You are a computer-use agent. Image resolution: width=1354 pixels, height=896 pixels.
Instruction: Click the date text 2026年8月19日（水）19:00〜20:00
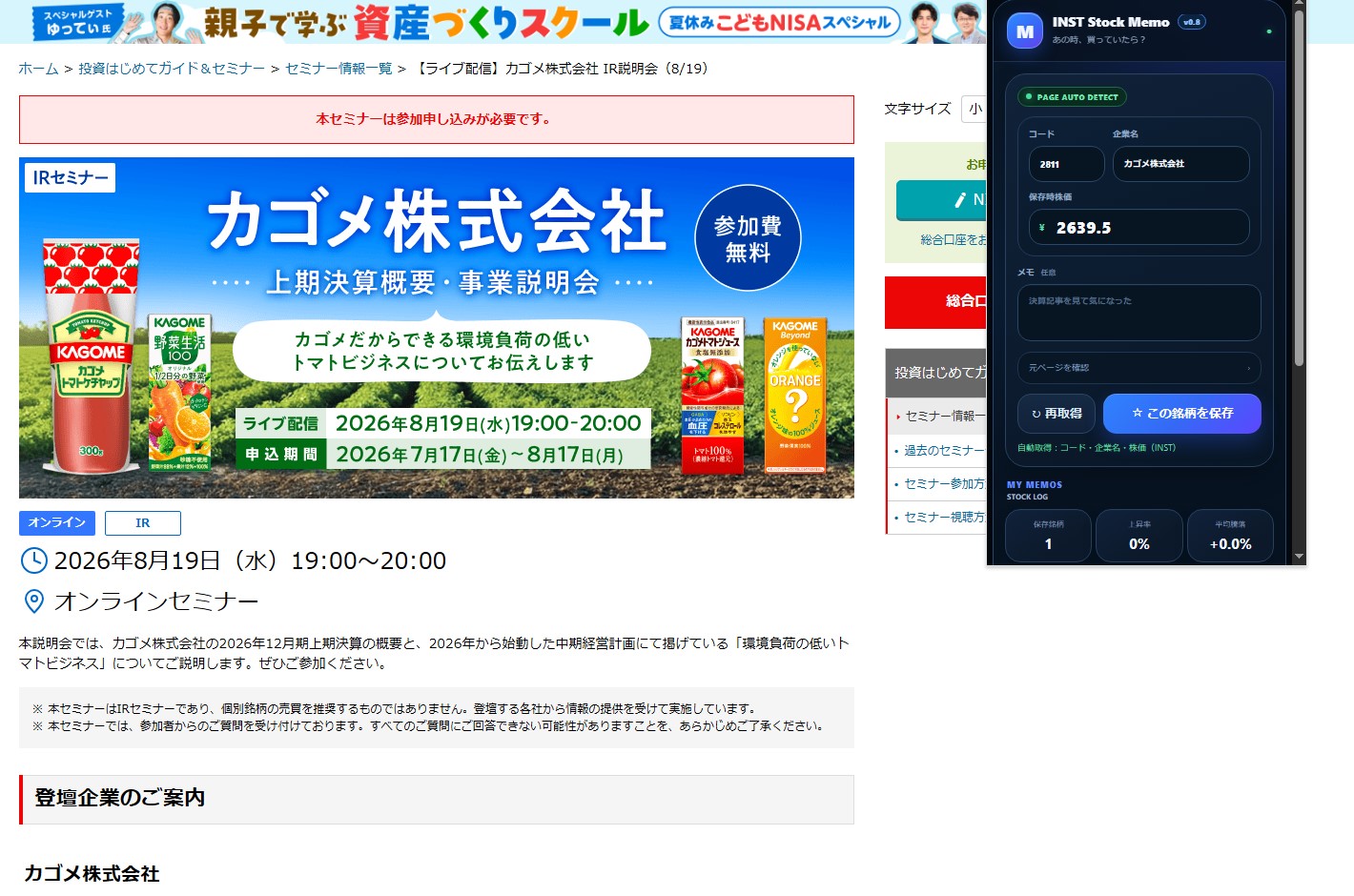point(250,560)
